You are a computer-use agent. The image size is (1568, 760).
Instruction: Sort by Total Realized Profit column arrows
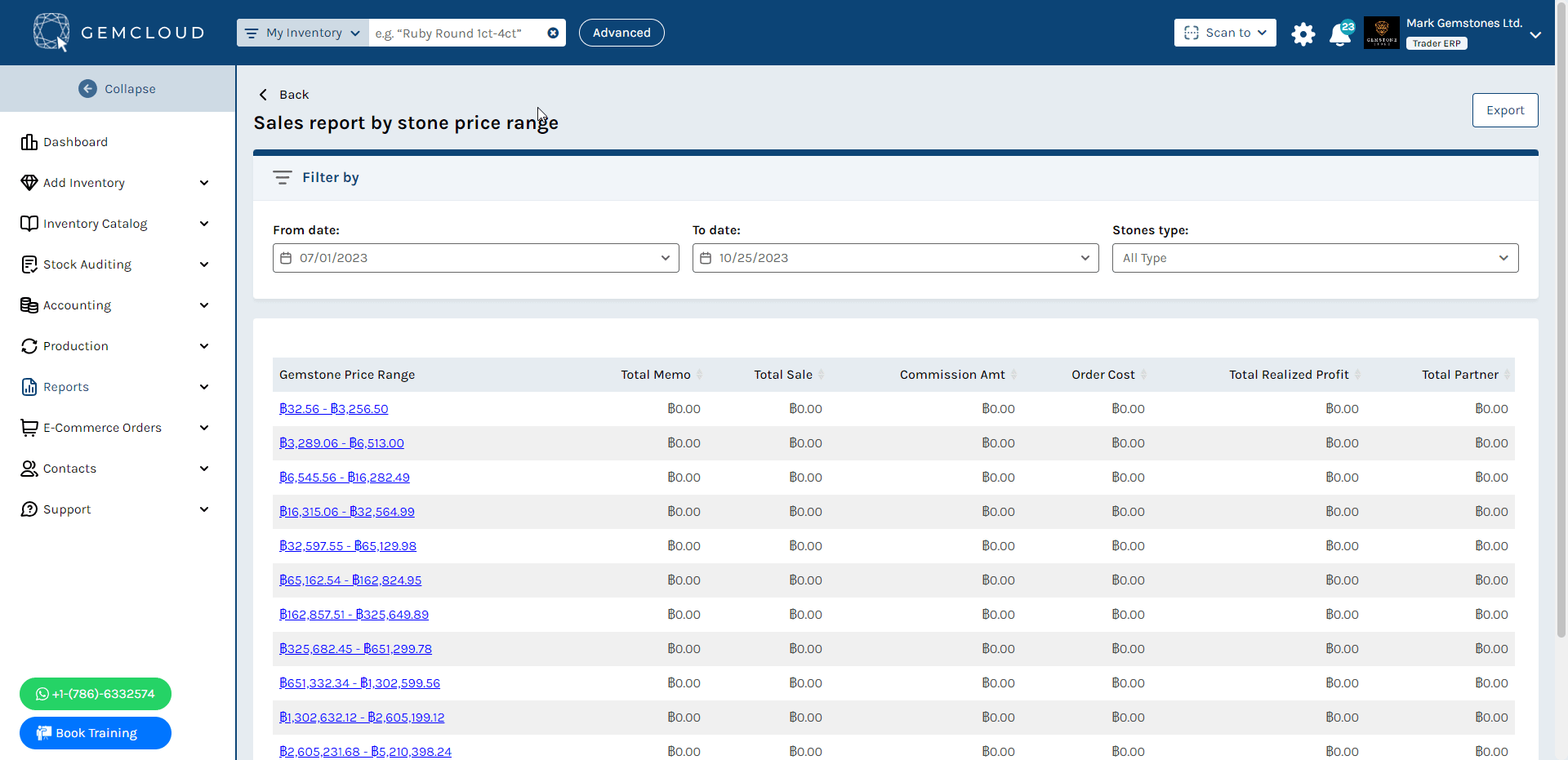coord(1357,375)
